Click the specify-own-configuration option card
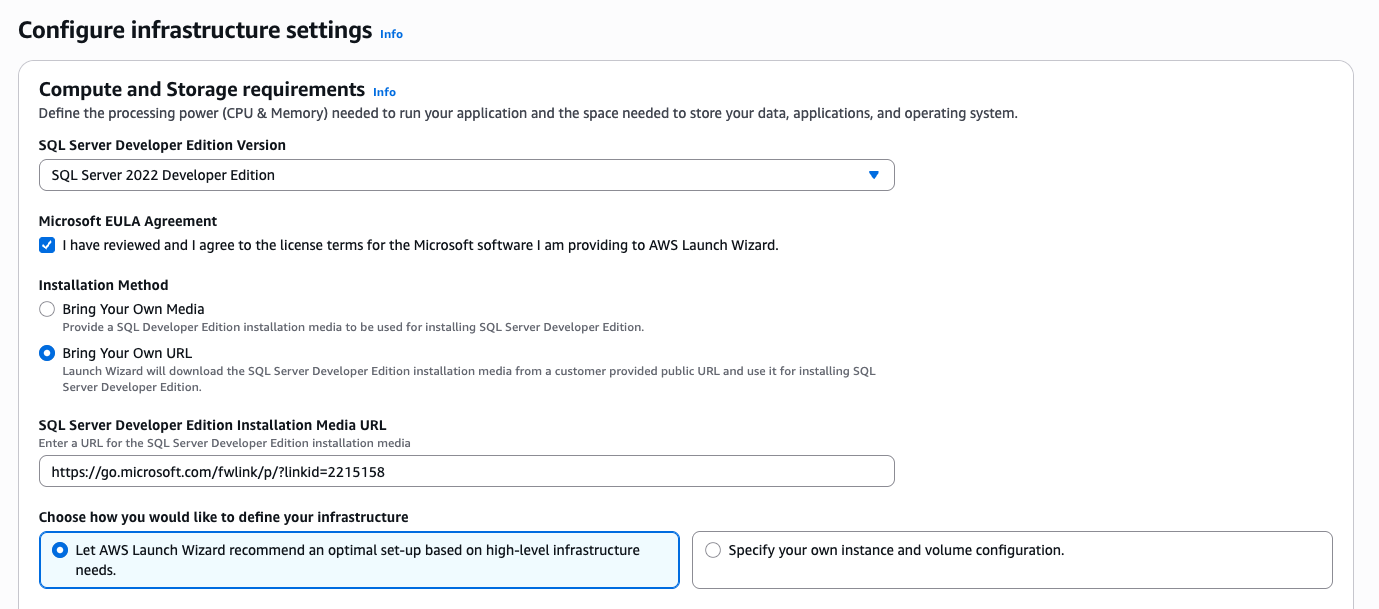 point(1011,560)
